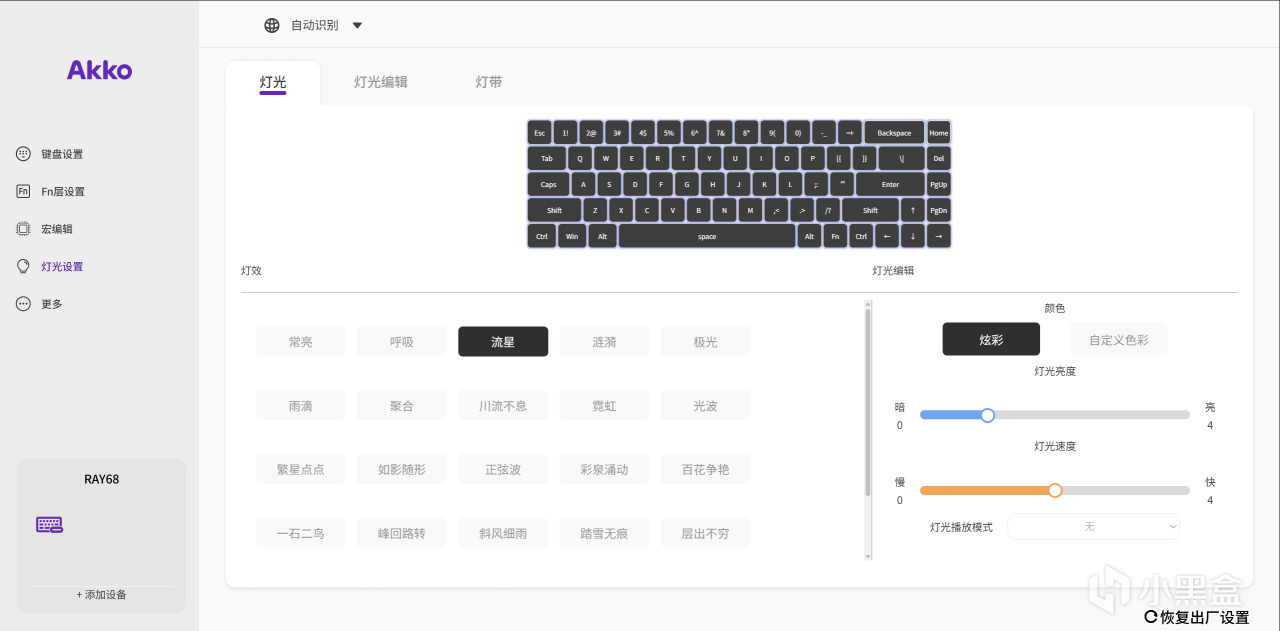The height and width of the screenshot is (631, 1280).
Task: Click the Akko logo
Action: pos(99,70)
